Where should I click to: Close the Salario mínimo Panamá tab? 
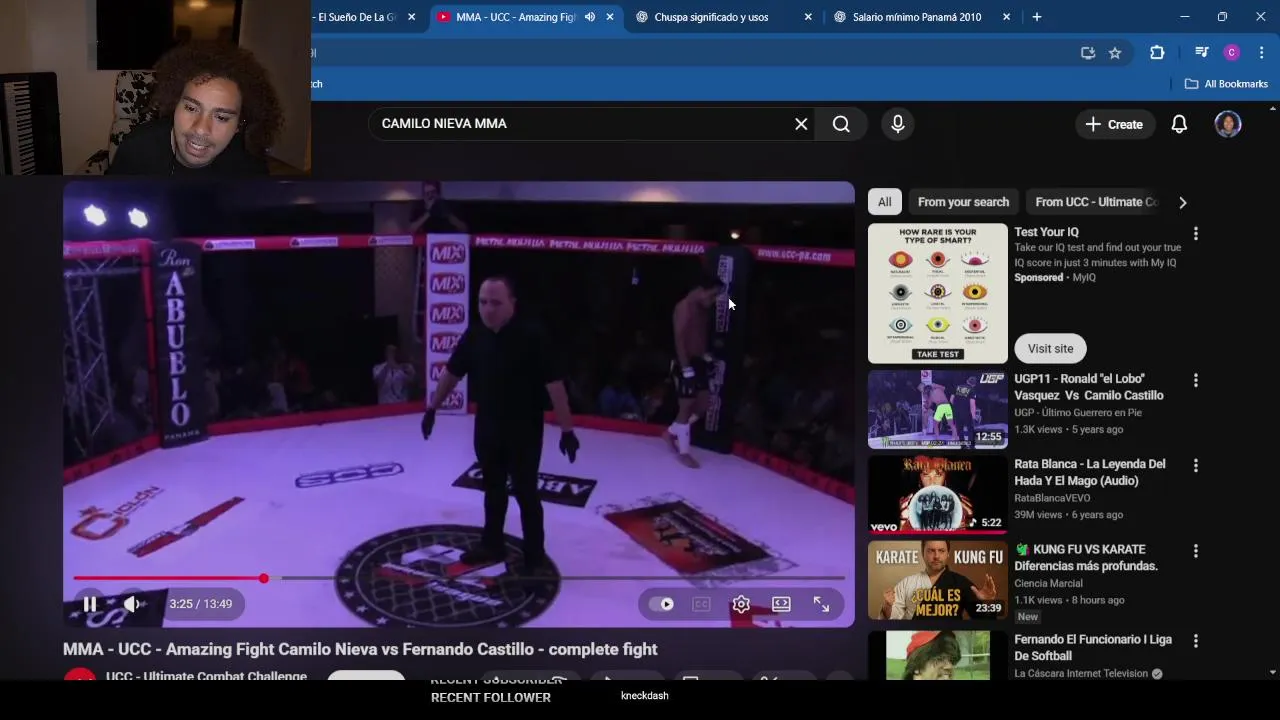click(1006, 17)
